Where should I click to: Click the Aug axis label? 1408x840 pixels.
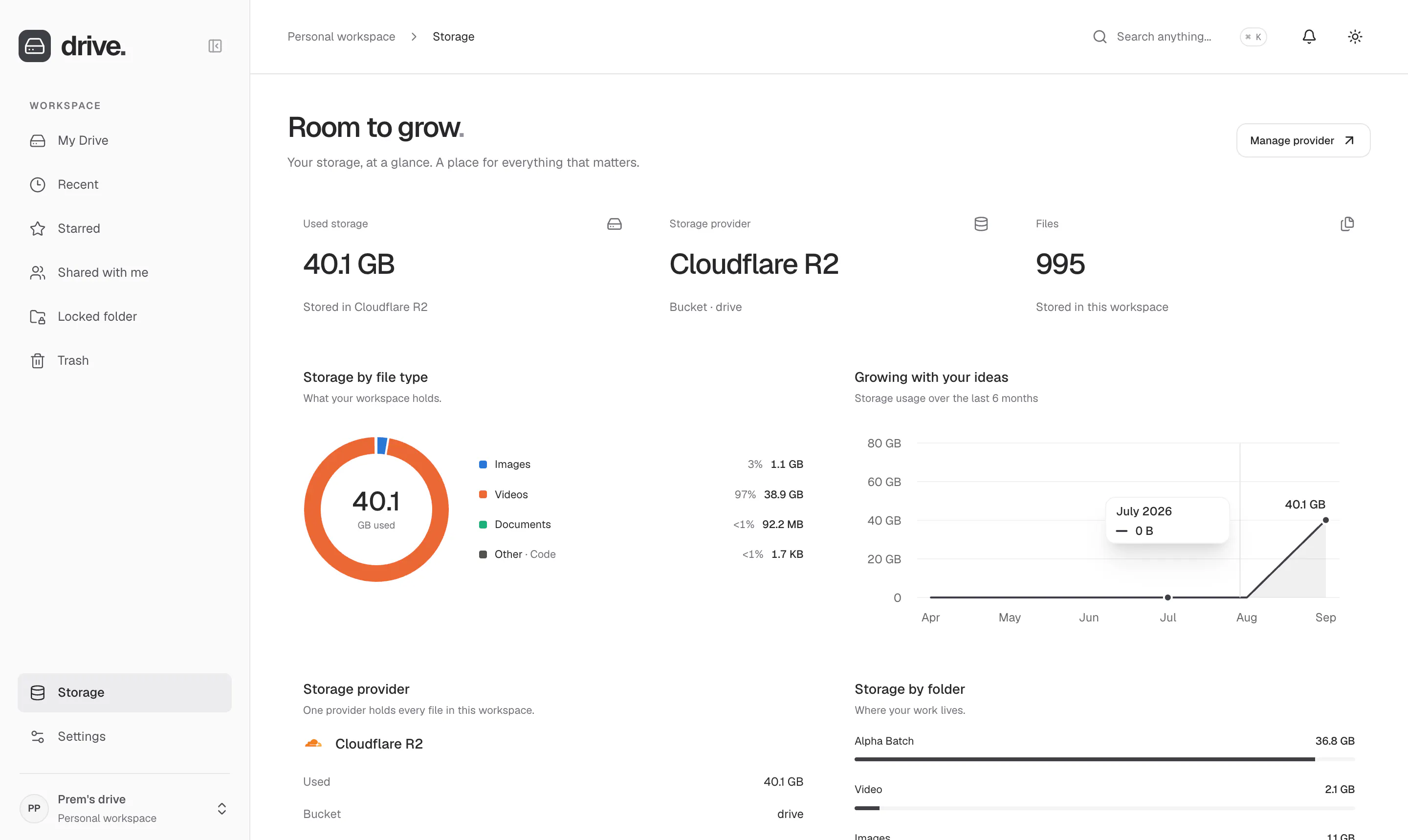point(1246,618)
